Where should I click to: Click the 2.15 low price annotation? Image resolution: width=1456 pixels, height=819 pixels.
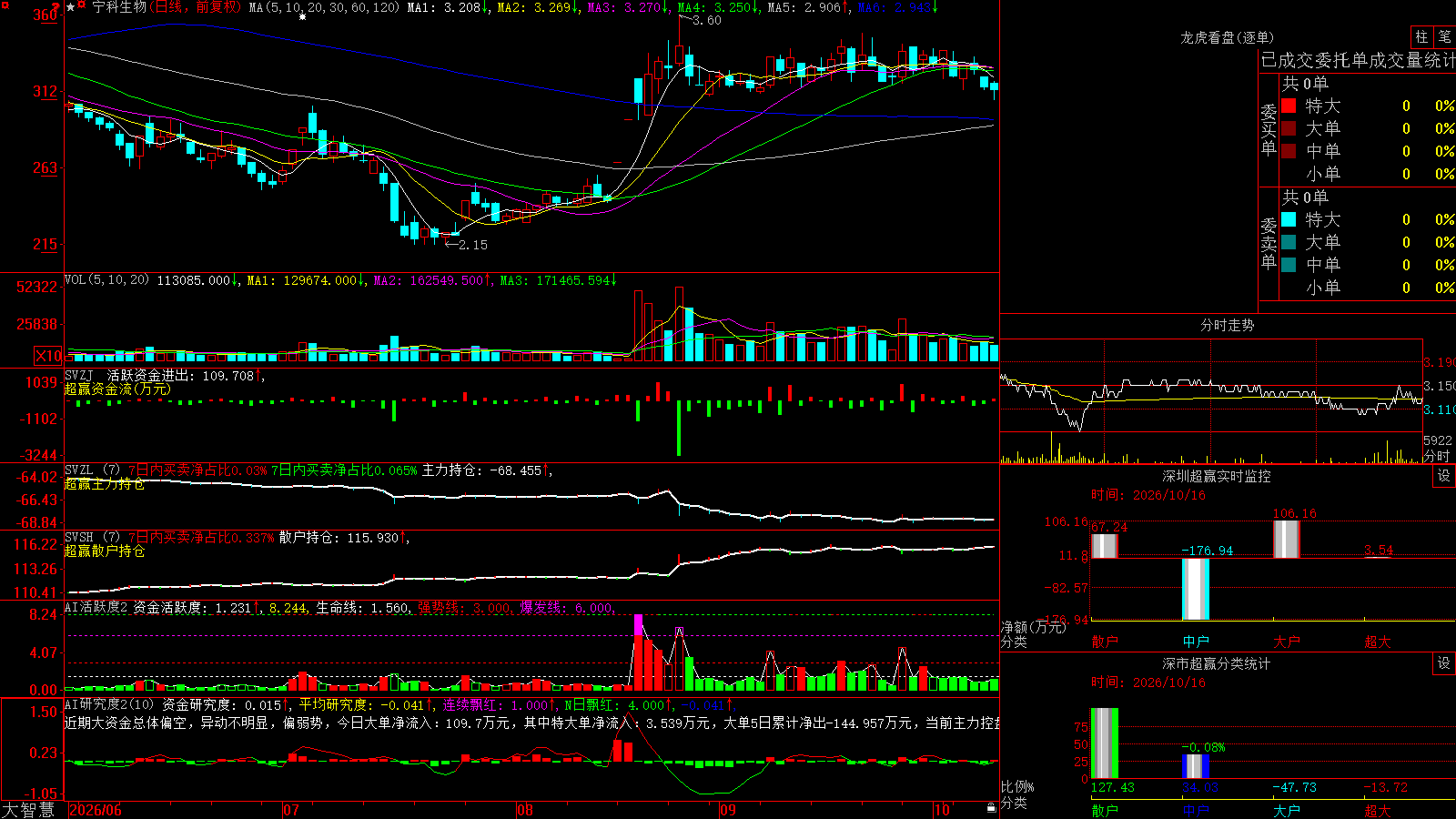click(473, 245)
